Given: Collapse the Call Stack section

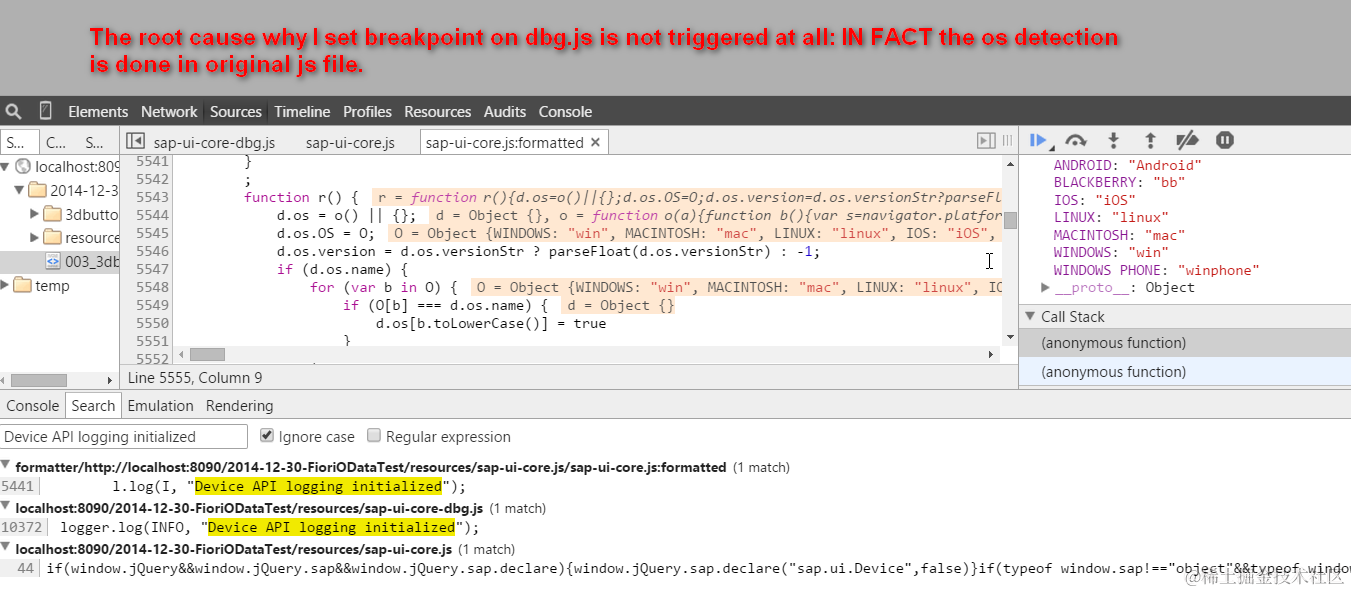Looking at the screenshot, I should pos(1029,316).
